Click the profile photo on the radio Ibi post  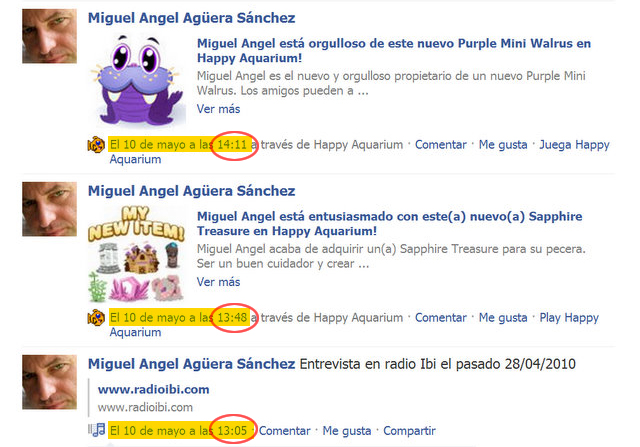click(49, 382)
